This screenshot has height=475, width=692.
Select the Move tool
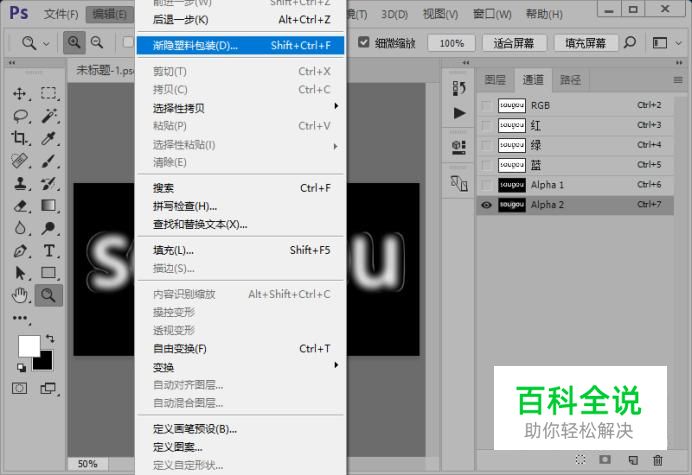[x=19, y=93]
